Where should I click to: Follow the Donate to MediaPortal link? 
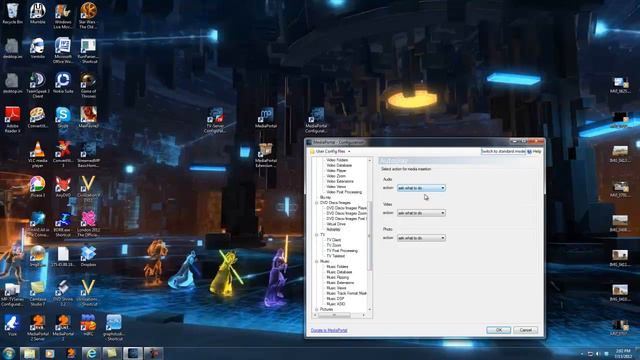click(x=329, y=330)
